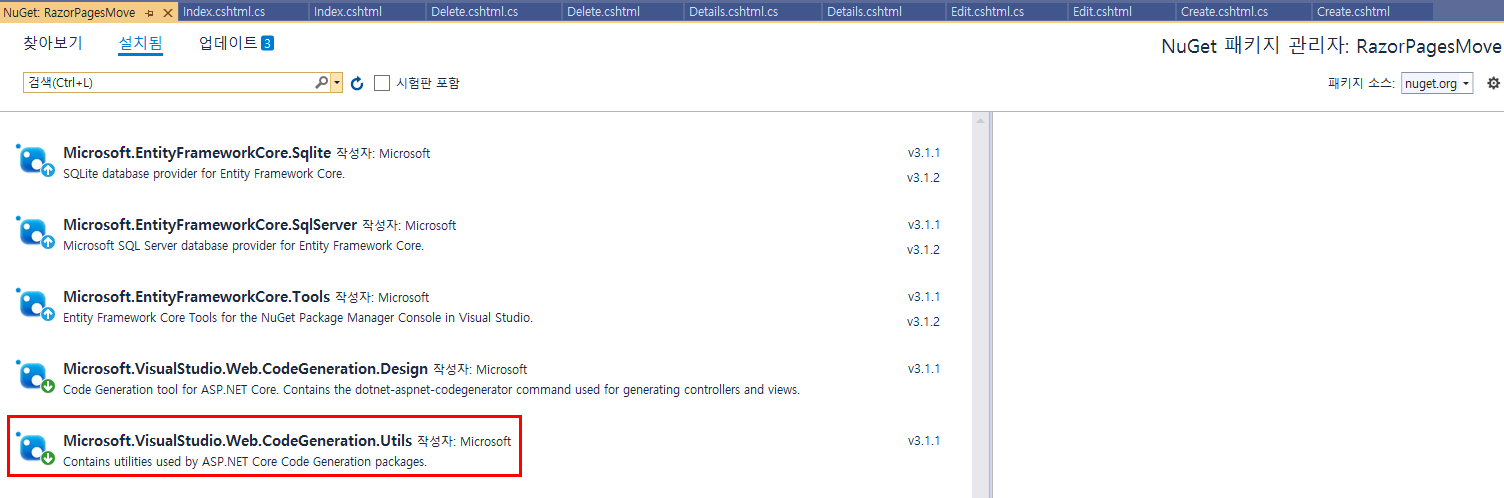Select Microsoft.VisualStudio.Web.CodeGeneration.Design package name
This screenshot has height=498, width=1504.
pyautogui.click(x=245, y=369)
